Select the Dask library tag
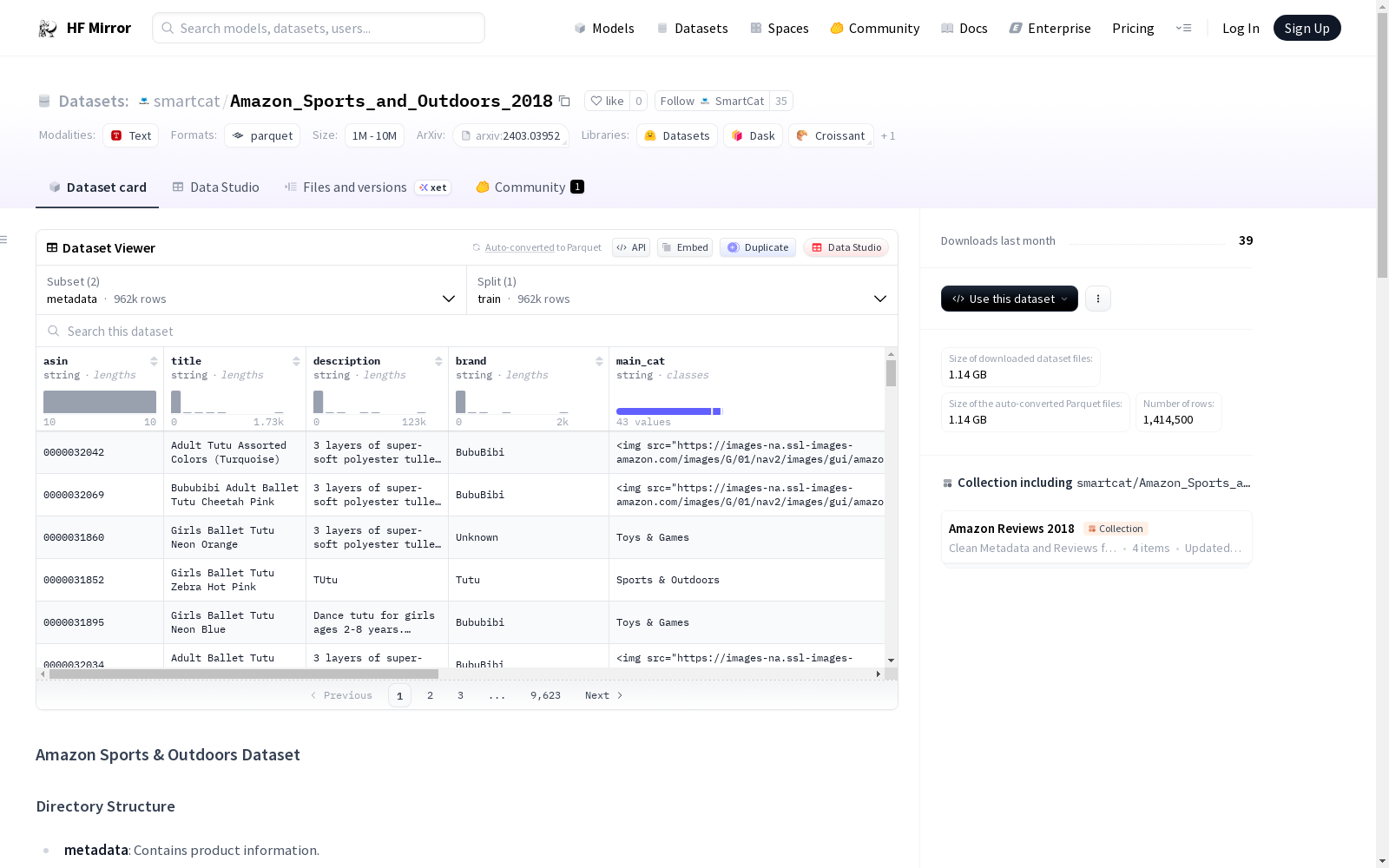This screenshot has width=1389, height=868. point(753,136)
